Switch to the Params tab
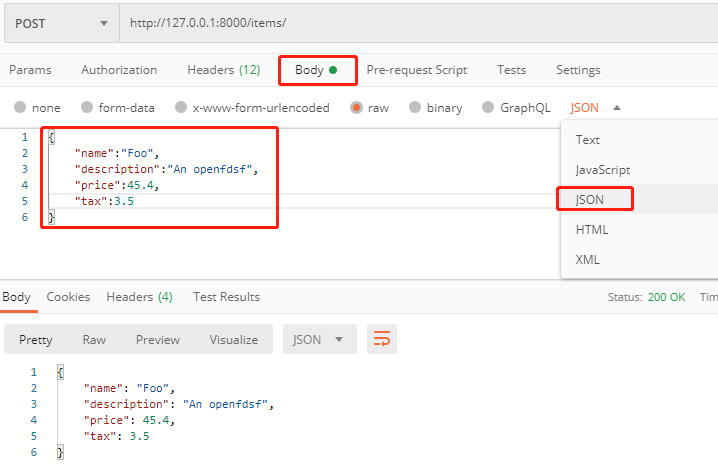Viewport: 718px width, 466px height. (x=30, y=70)
